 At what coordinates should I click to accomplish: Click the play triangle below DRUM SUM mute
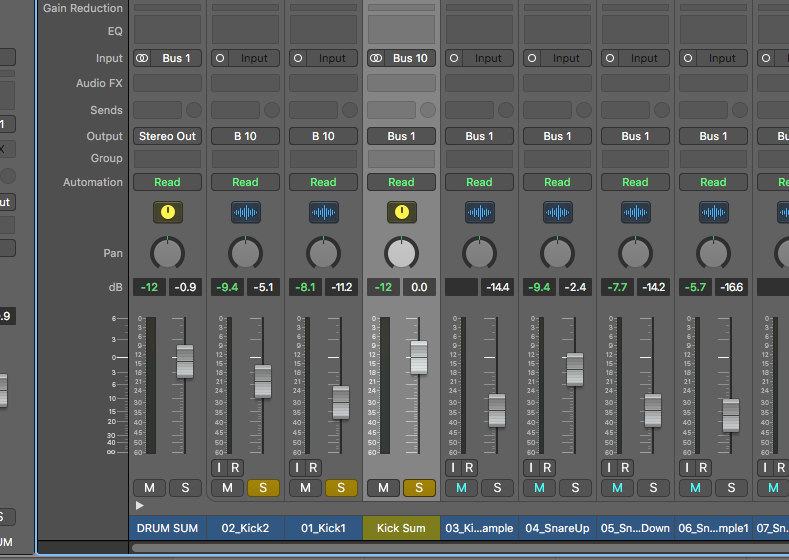click(140, 506)
